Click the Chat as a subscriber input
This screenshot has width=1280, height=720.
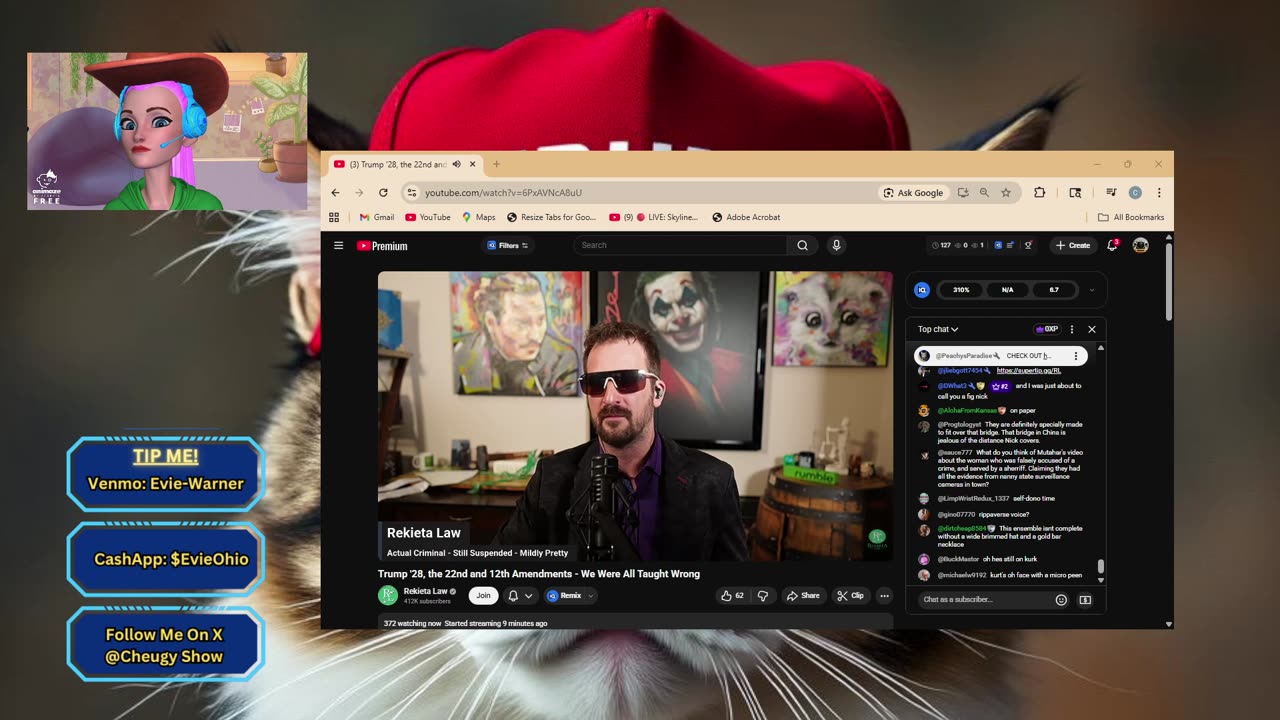click(x=983, y=600)
